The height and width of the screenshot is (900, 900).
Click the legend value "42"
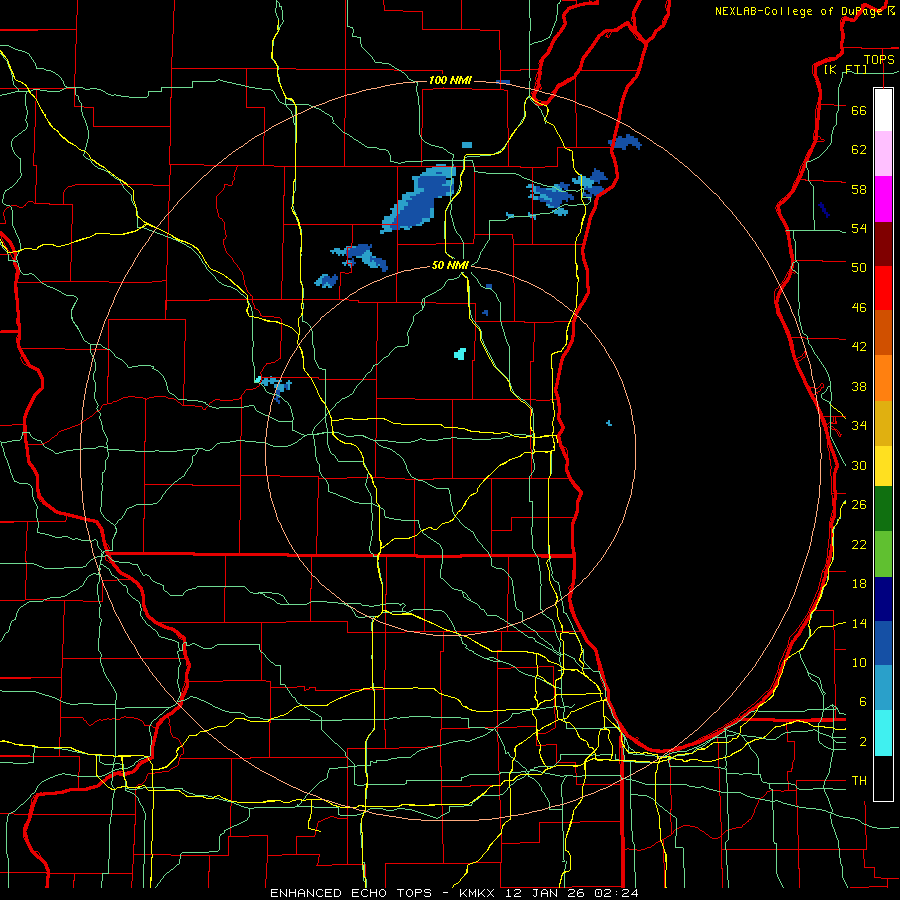(x=859, y=347)
